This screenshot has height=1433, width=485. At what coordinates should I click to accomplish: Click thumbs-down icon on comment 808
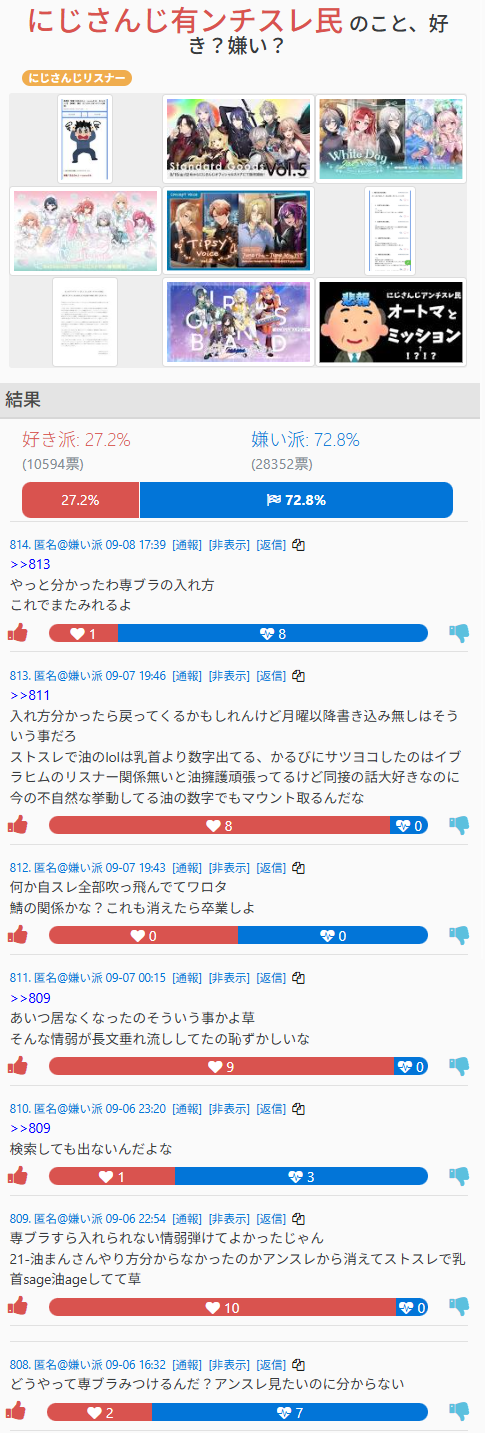pyautogui.click(x=459, y=1411)
